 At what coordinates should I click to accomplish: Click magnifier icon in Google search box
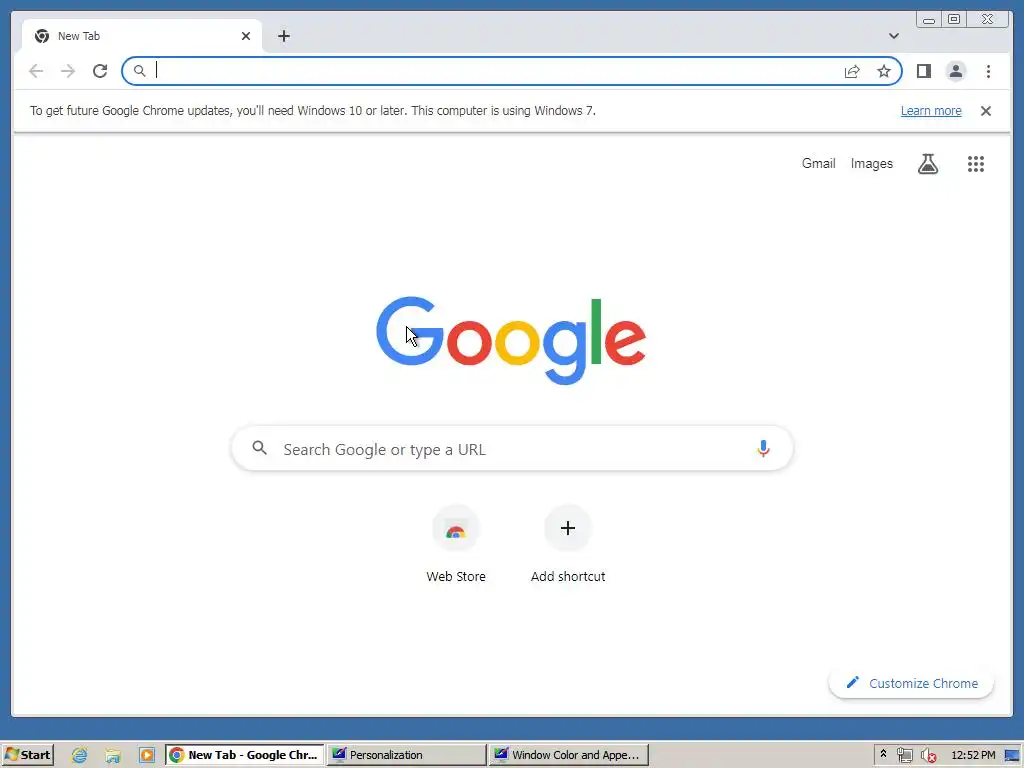(259, 448)
